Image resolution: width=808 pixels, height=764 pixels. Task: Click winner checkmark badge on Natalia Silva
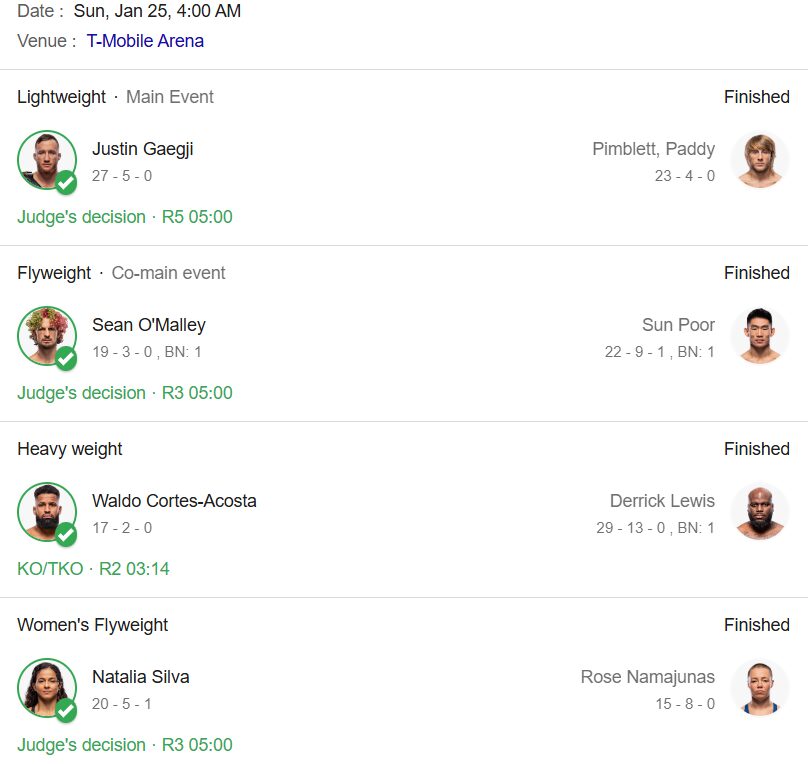[66, 711]
